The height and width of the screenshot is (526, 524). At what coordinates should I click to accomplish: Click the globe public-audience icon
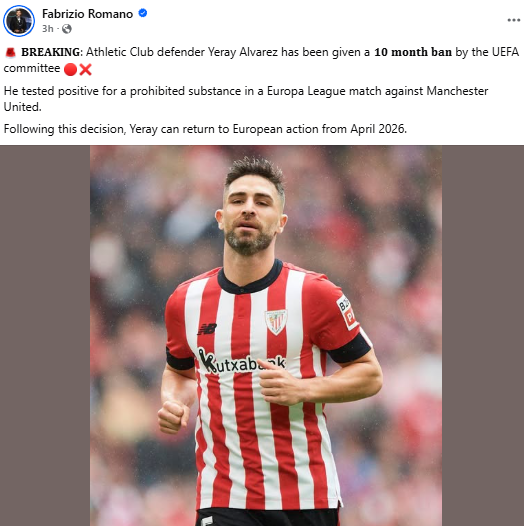click(x=67, y=29)
